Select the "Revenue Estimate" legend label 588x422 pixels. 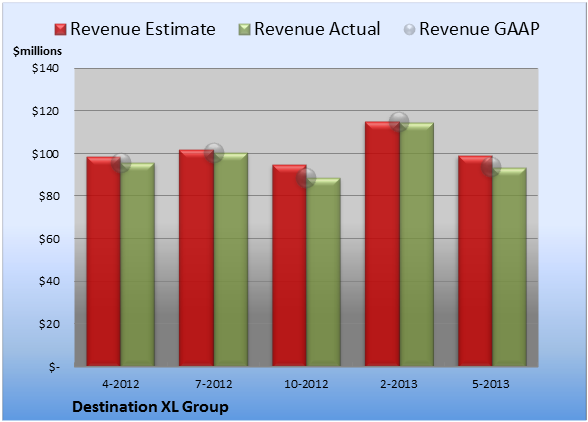[143, 29]
